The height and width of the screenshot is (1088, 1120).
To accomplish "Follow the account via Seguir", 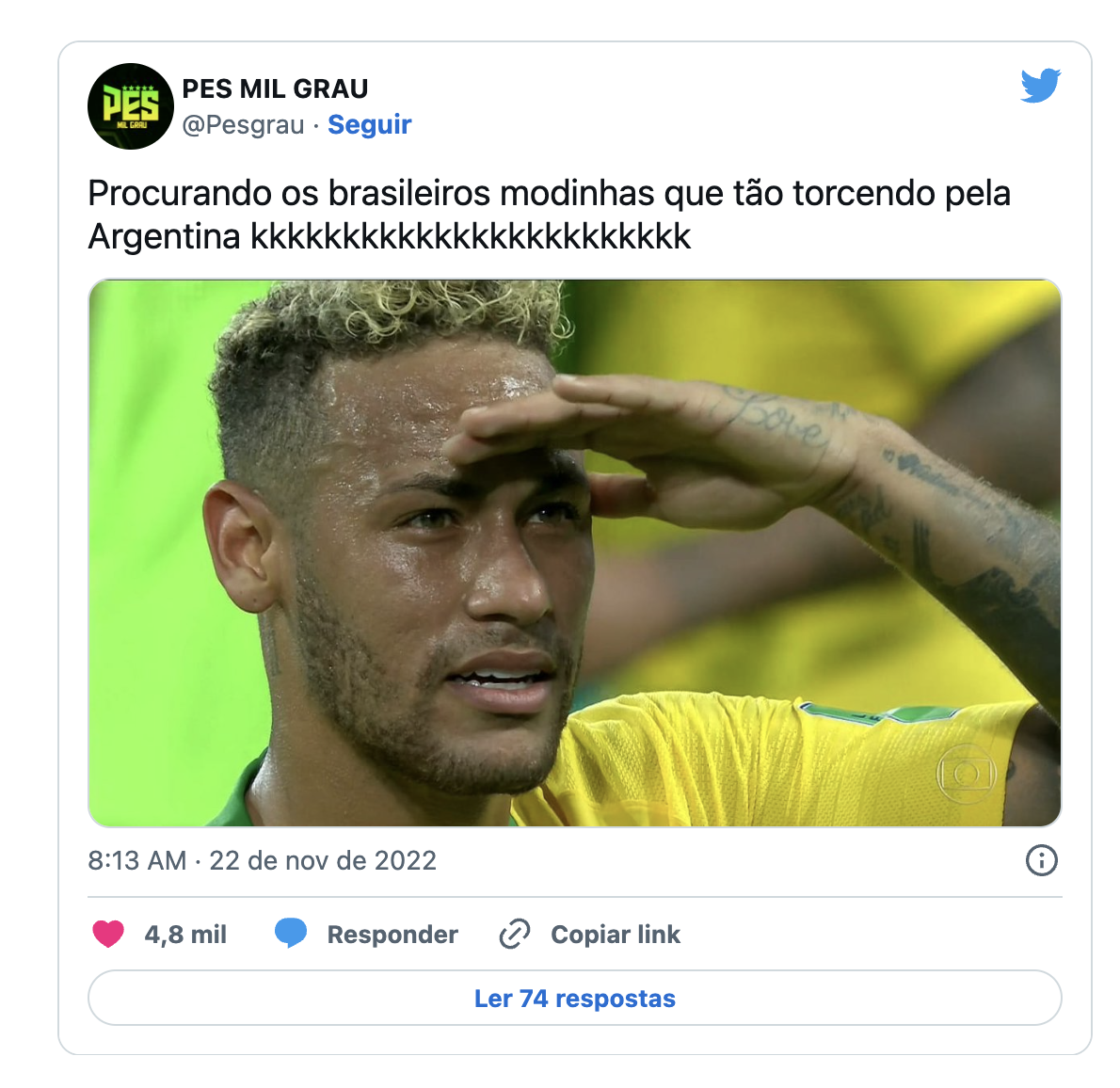I will [369, 124].
